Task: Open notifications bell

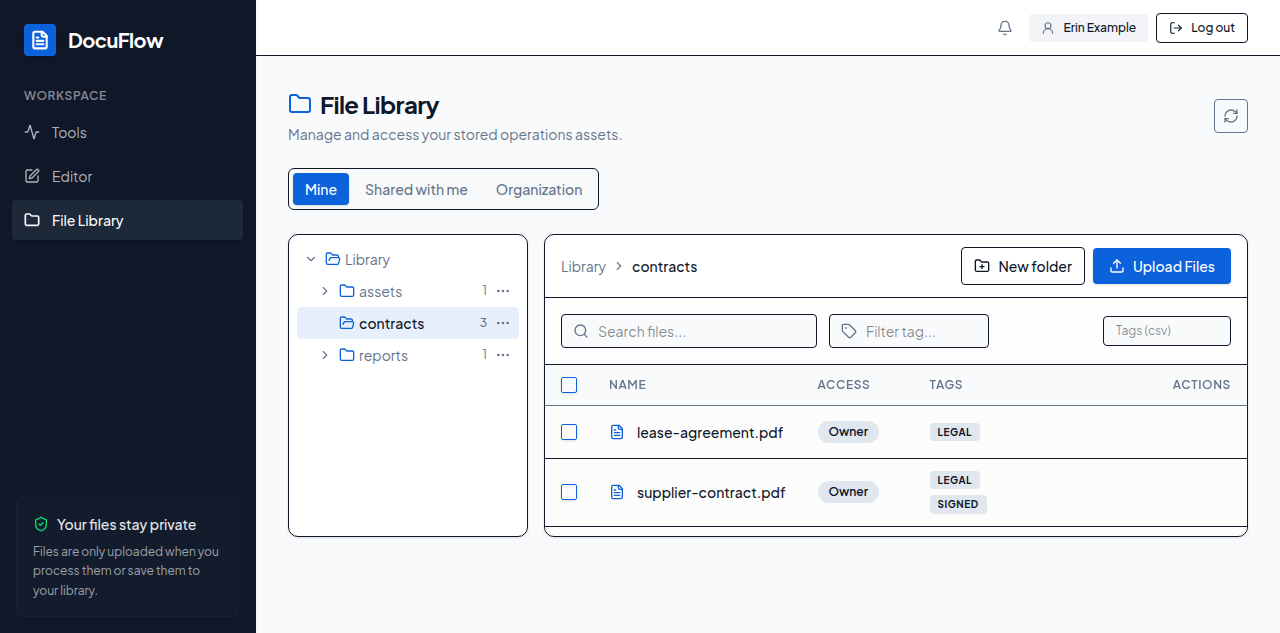Action: click(1005, 28)
